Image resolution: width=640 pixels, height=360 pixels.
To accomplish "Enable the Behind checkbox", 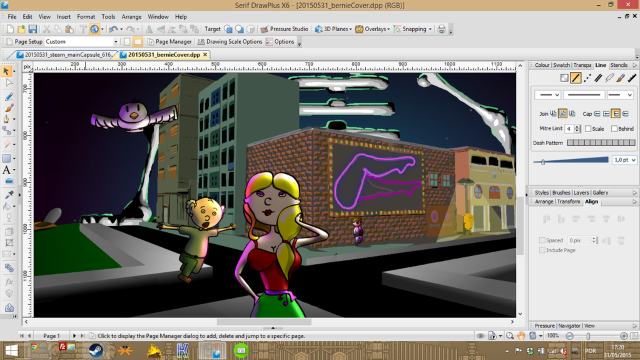I will pos(614,129).
